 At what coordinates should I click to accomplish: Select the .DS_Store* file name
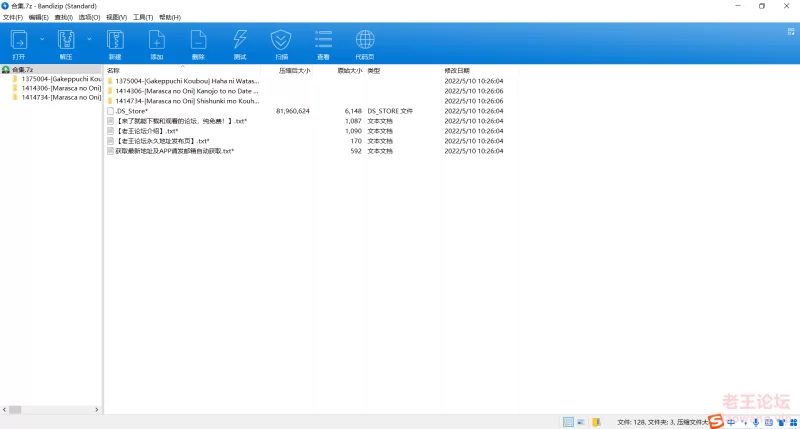point(132,111)
